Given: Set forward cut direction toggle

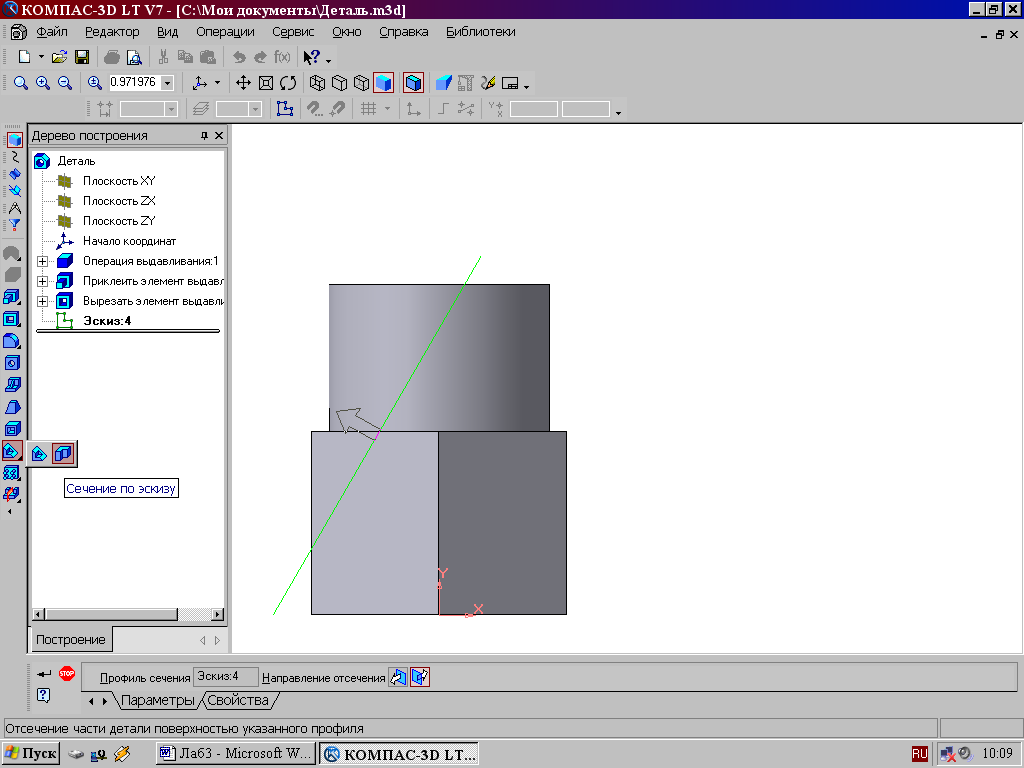Looking at the screenshot, I should [x=398, y=677].
